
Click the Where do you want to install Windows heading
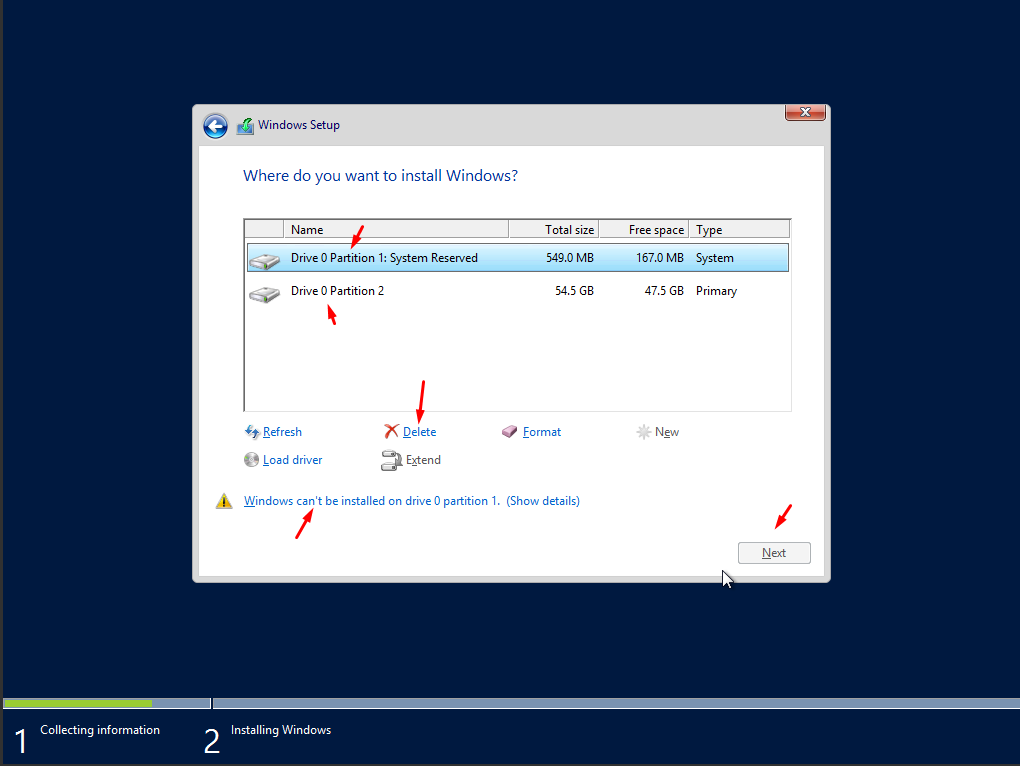(x=381, y=176)
